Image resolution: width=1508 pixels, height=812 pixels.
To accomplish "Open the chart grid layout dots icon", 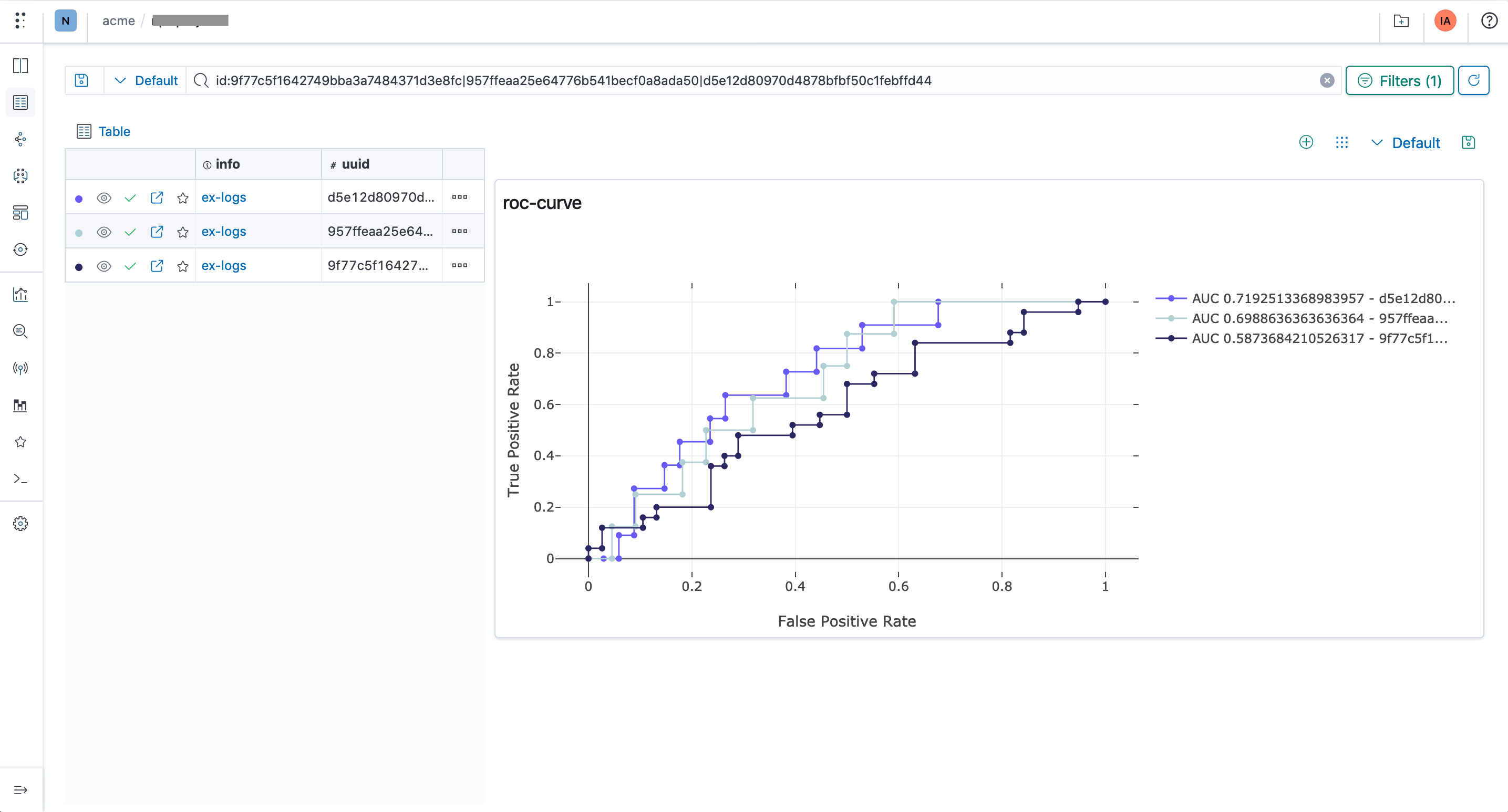I will [x=1342, y=142].
